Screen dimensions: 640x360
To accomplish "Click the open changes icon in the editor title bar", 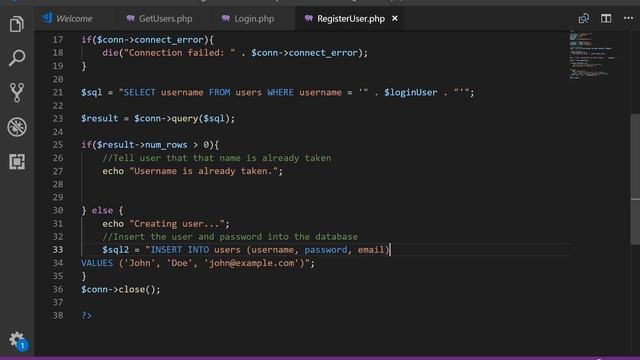I will click(x=584, y=18).
